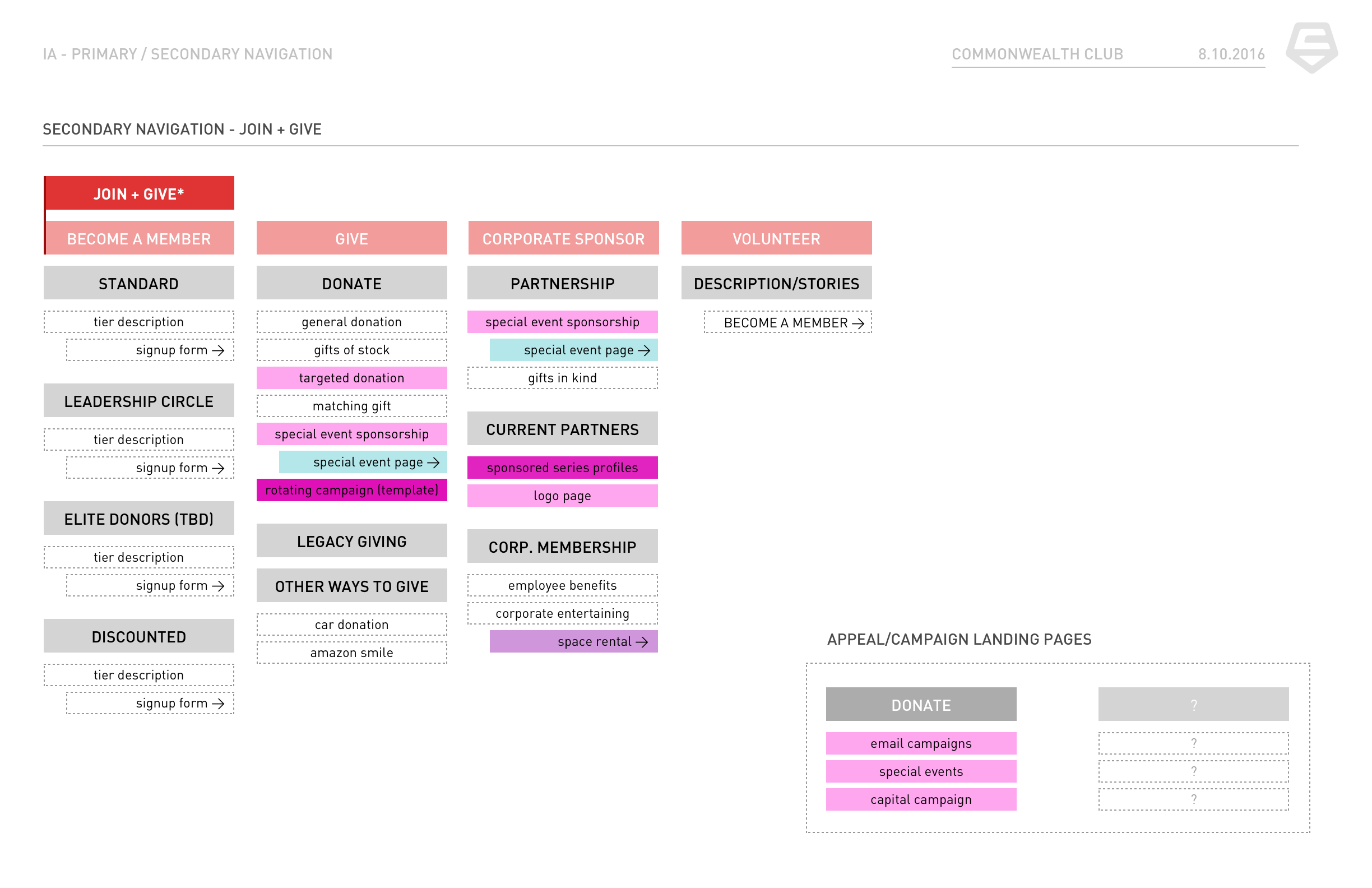The width and height of the screenshot is (1372, 888).
Task: Click the general donation item
Action: [351, 322]
